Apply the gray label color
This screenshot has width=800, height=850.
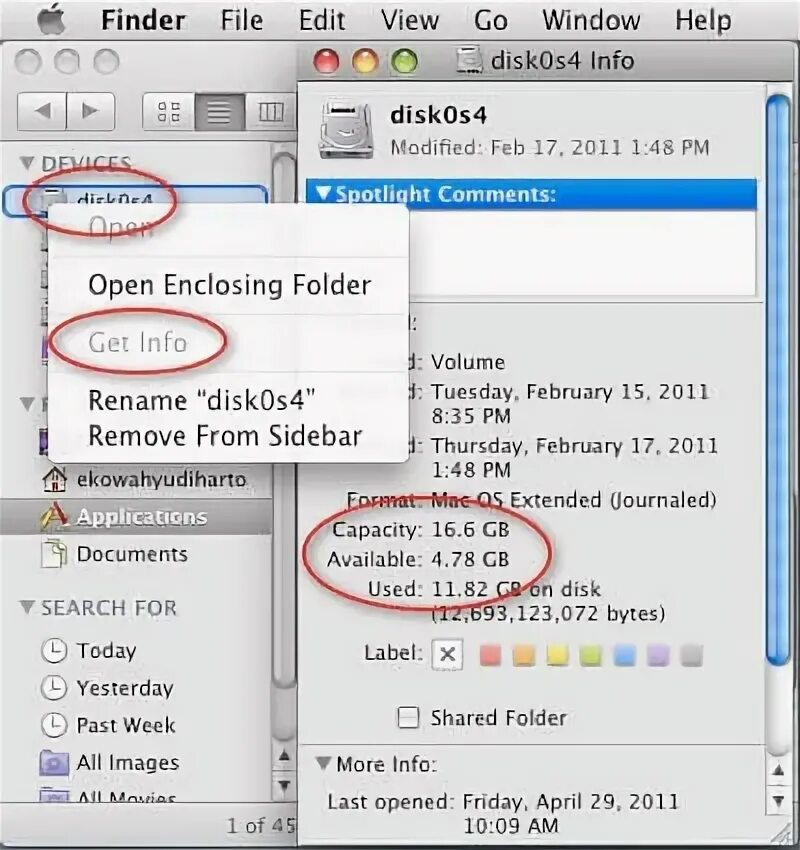(x=692, y=655)
